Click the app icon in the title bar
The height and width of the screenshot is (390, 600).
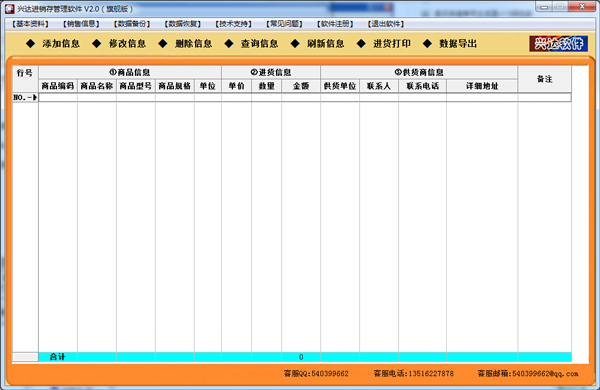pyautogui.click(x=10, y=8)
